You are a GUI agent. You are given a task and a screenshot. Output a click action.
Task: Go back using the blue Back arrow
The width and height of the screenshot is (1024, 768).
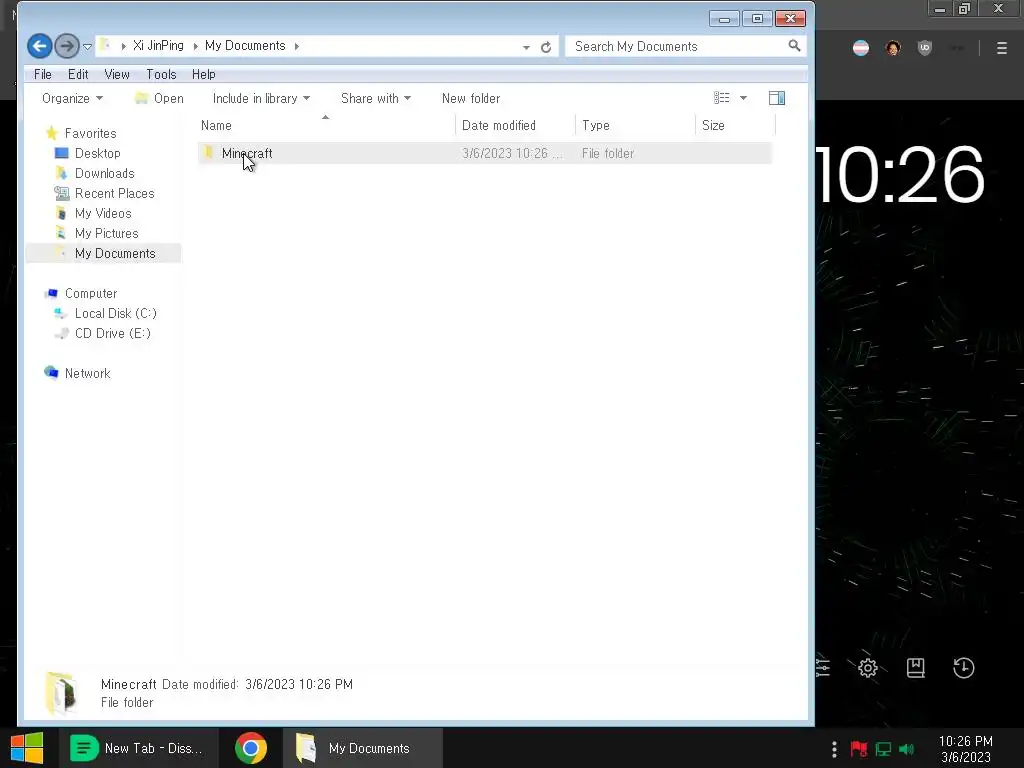point(39,46)
